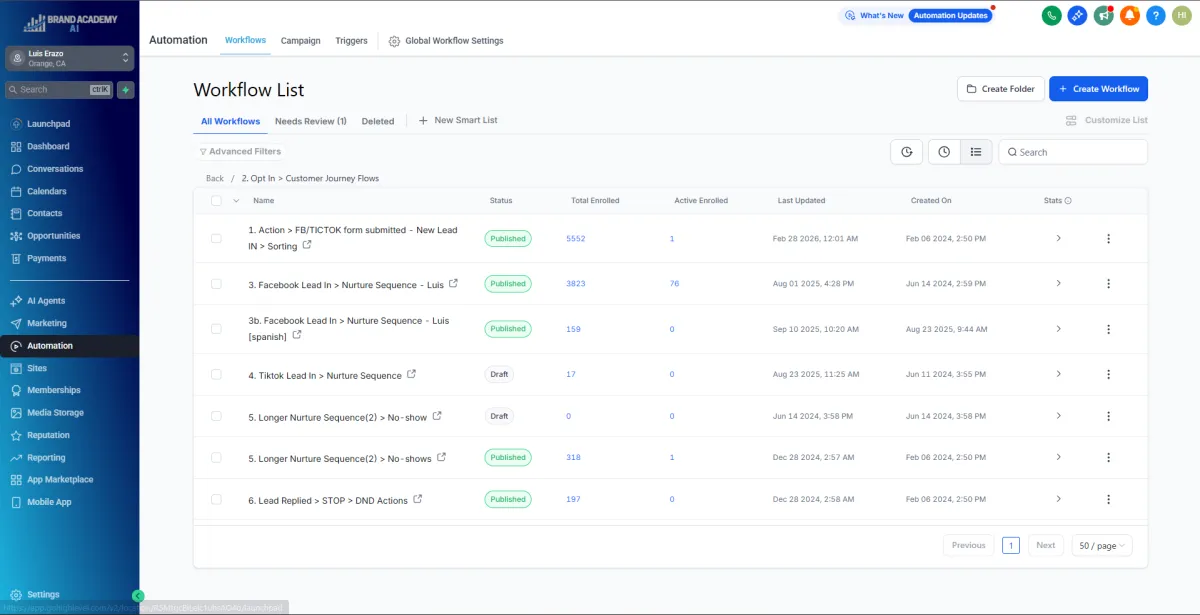Image resolution: width=1200 pixels, height=615 pixels.
Task: Collapse the sidebar with green arrow
Action: [x=138, y=595]
